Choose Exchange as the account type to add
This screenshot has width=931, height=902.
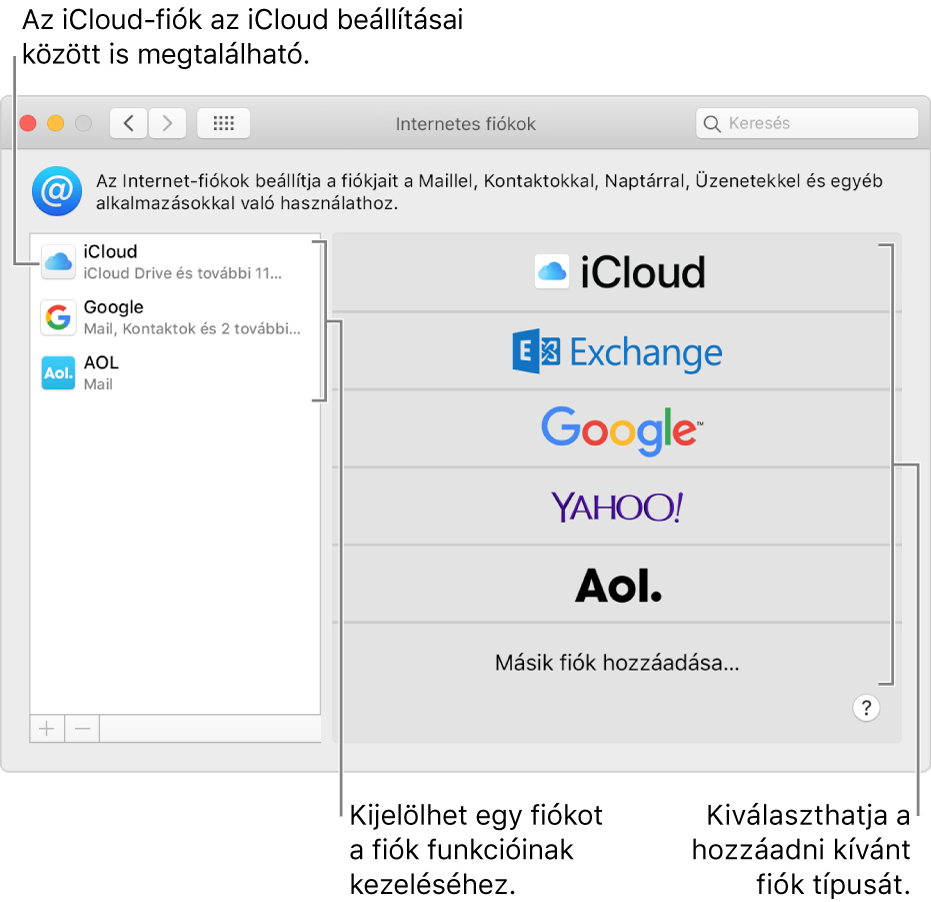[617, 351]
